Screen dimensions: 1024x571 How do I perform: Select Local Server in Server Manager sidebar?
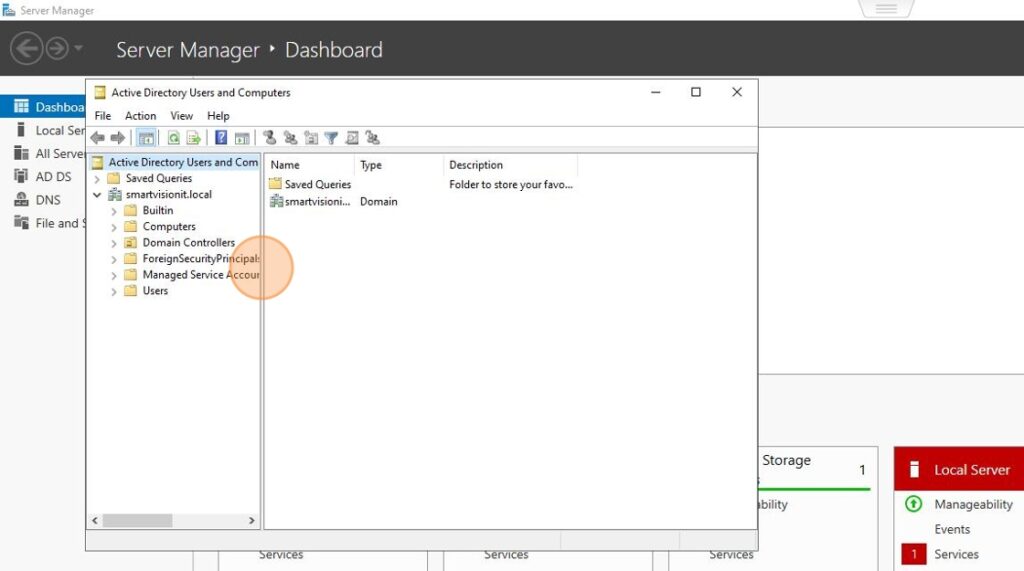tap(43, 130)
